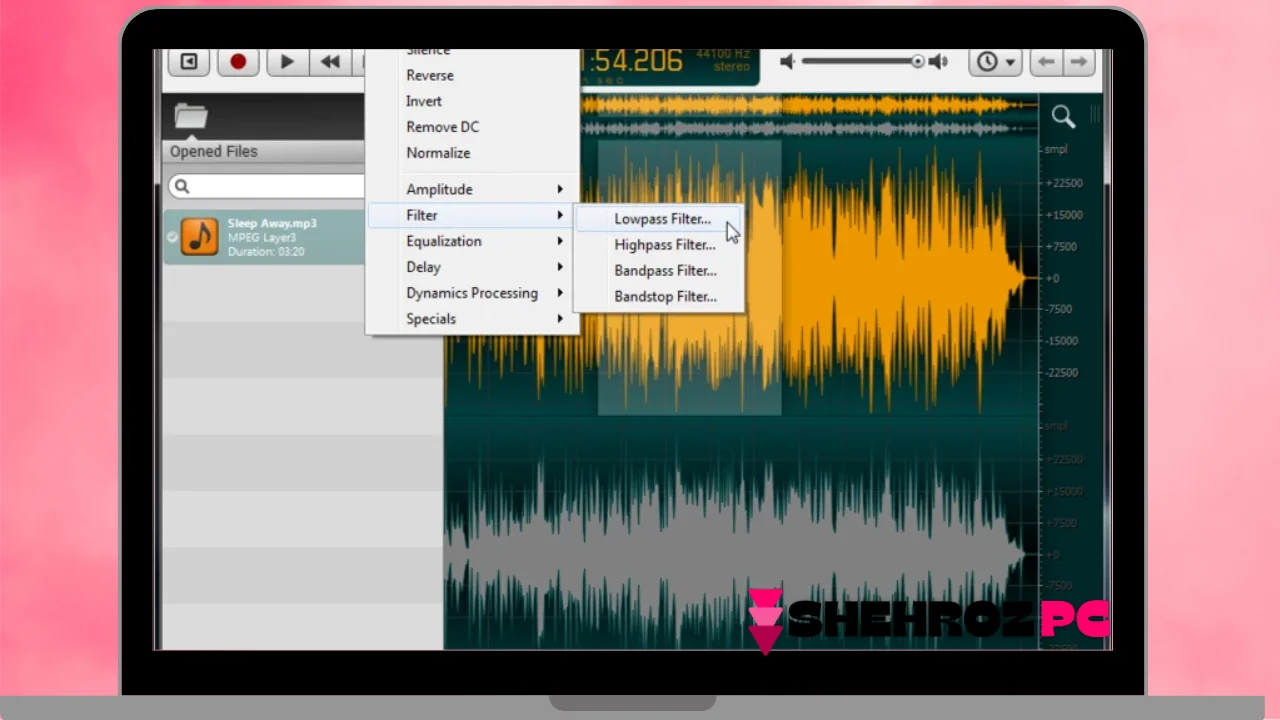1280x720 pixels.
Task: Click the Sleep Away.mp3 music note icon
Action: [200, 237]
